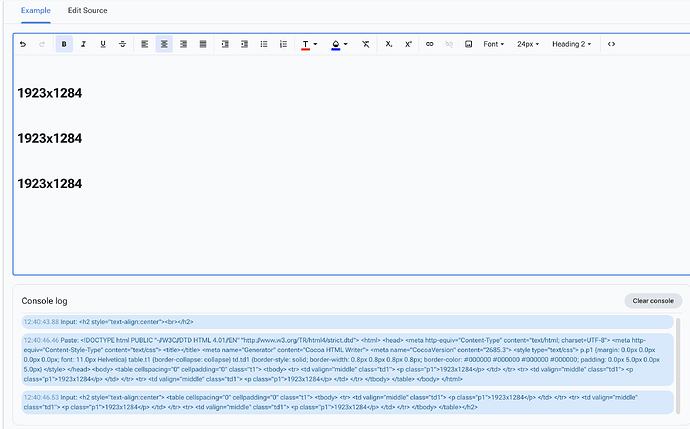Toggle italic formatting

tap(84, 44)
